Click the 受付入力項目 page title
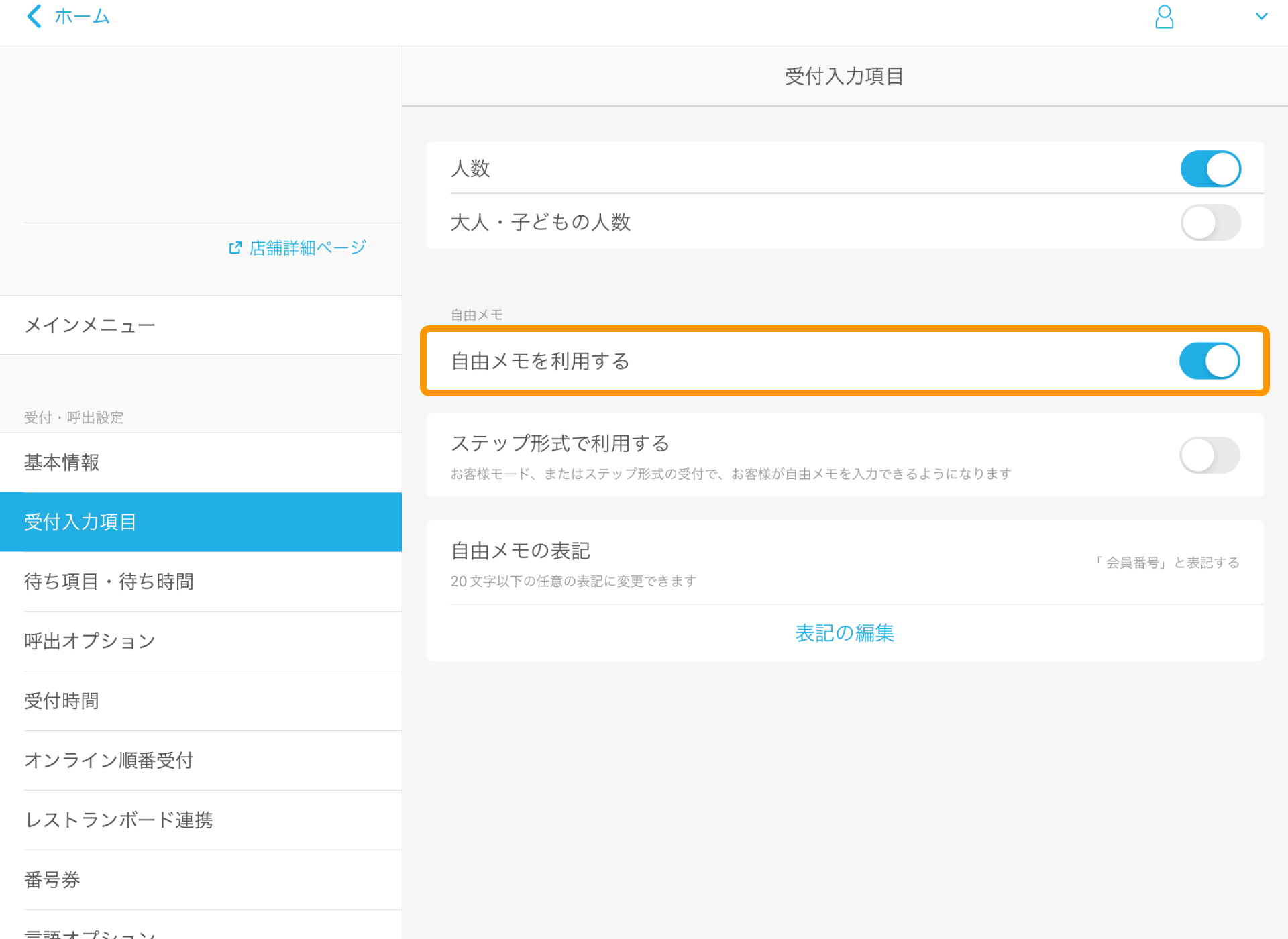 point(844,76)
